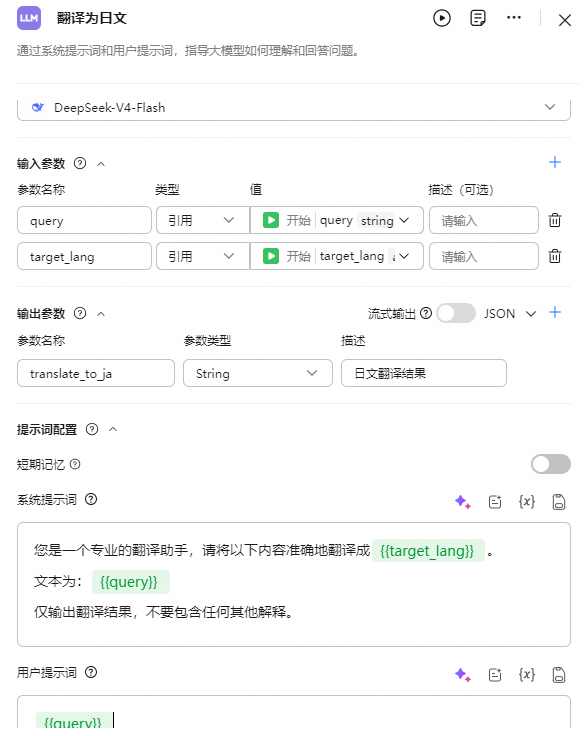This screenshot has width=584, height=736.
Task: Collapse the 提示词配置 section
Action: click(x=113, y=429)
